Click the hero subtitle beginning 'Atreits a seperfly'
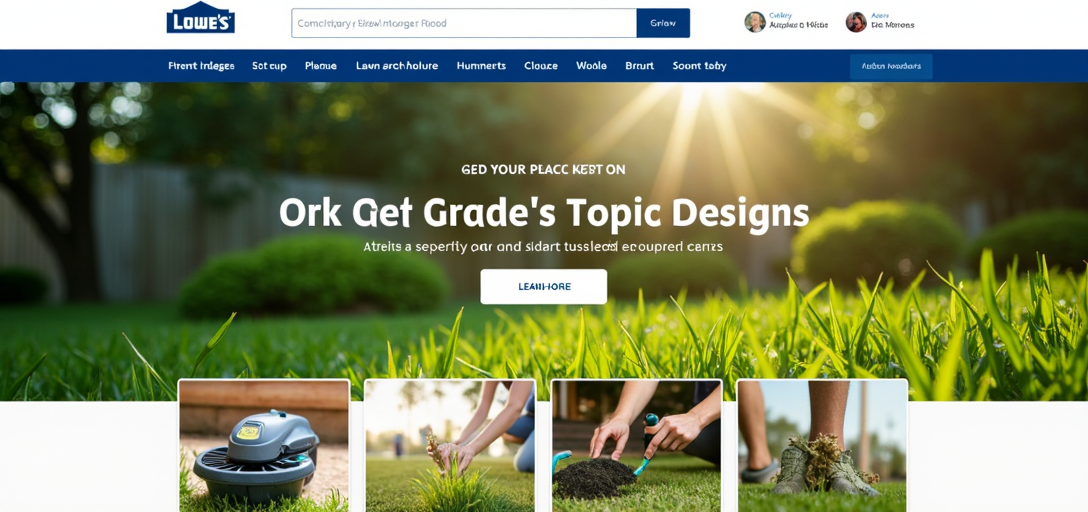This screenshot has width=1088, height=512. [x=543, y=246]
